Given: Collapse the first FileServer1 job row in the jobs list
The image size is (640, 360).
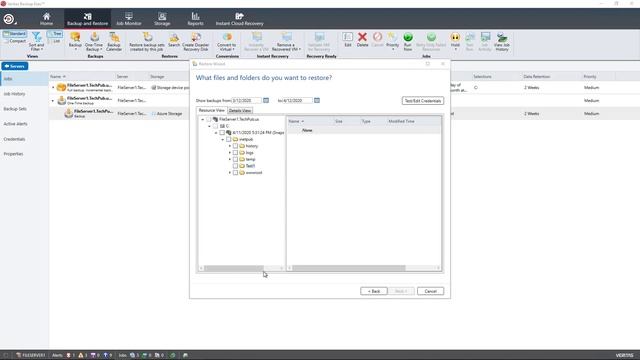Looking at the screenshot, I should point(53,87).
